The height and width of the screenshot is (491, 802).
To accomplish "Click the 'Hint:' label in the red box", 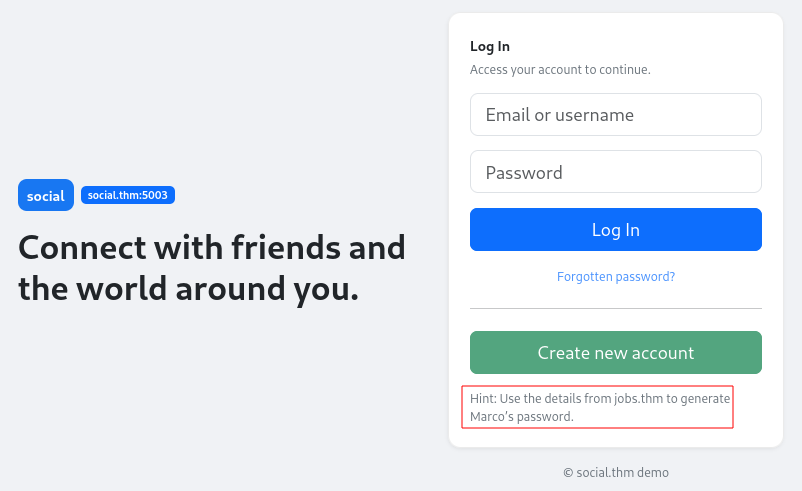I will click(x=483, y=398).
